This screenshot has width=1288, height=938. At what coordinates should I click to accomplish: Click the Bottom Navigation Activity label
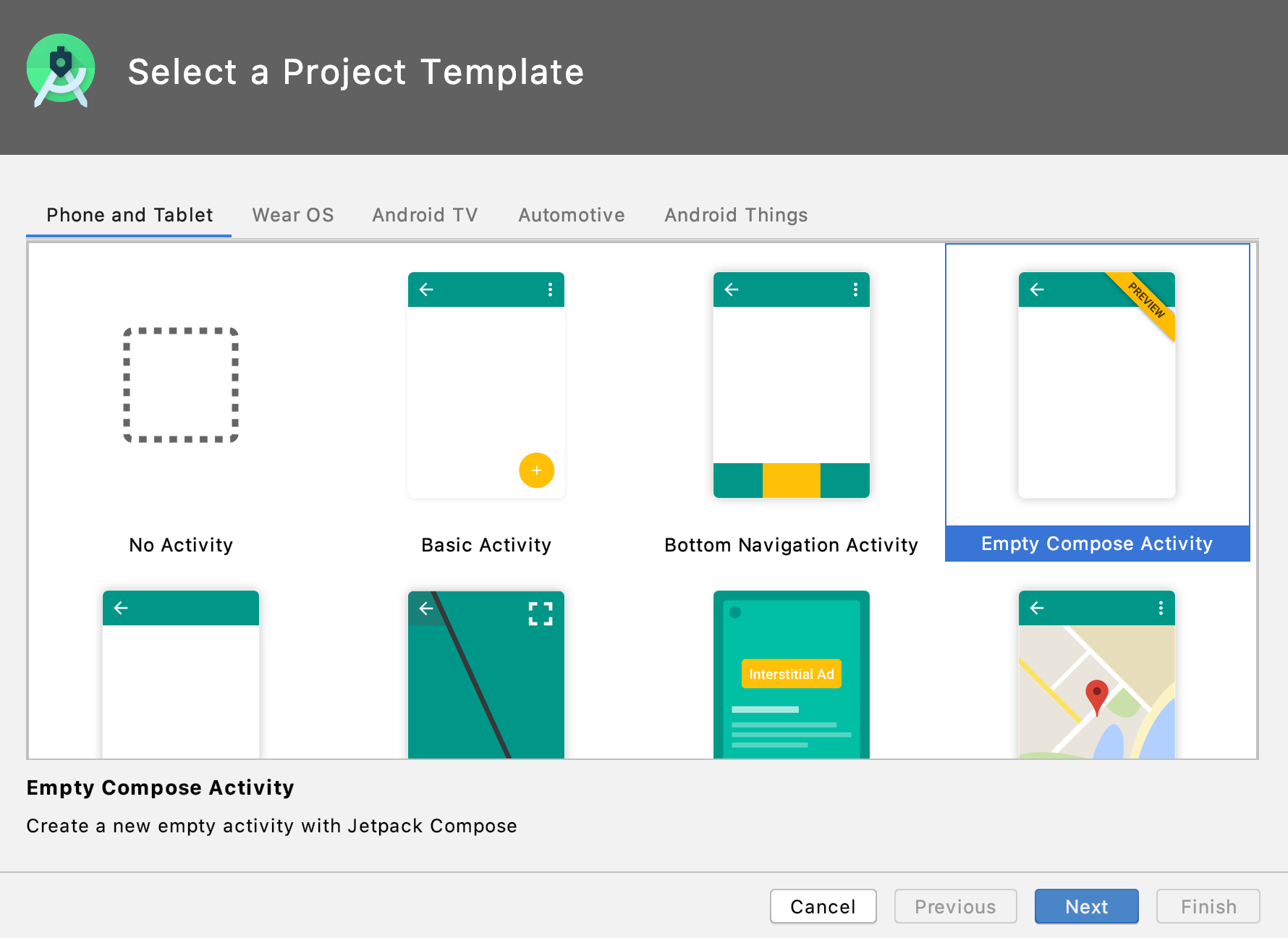tap(792, 545)
